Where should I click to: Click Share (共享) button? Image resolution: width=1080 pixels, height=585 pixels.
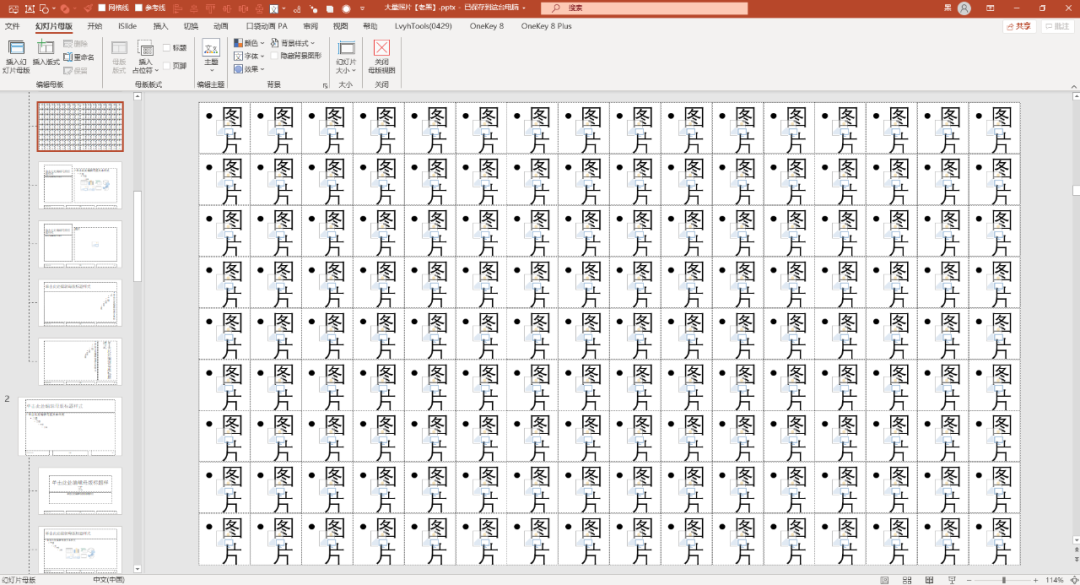[1019, 26]
